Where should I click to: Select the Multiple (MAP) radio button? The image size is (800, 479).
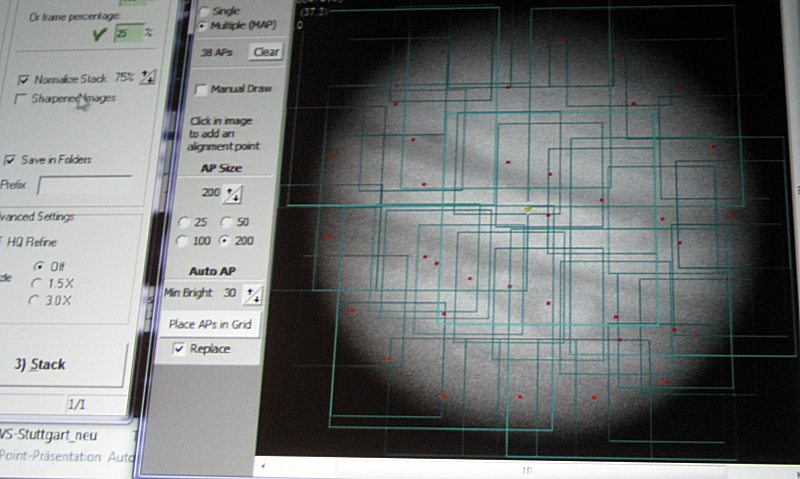tap(201, 24)
